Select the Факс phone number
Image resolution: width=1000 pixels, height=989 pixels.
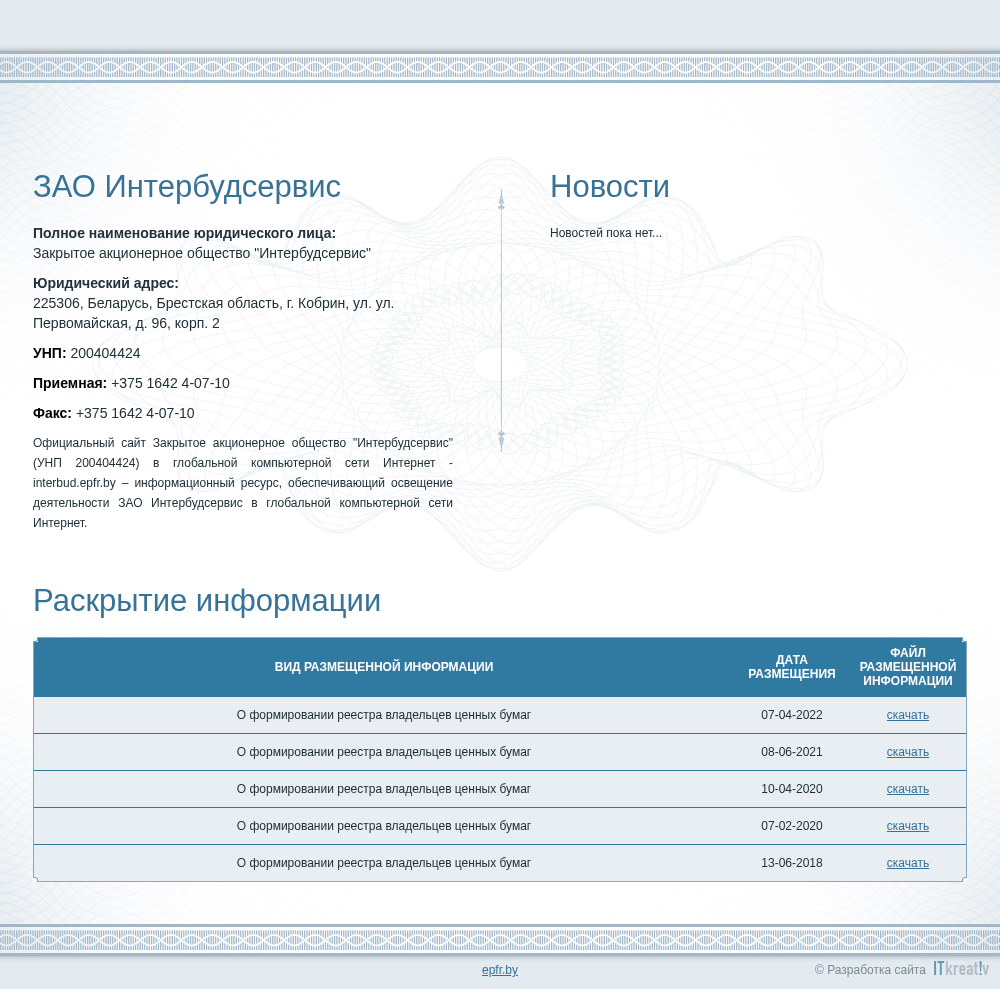(x=135, y=413)
